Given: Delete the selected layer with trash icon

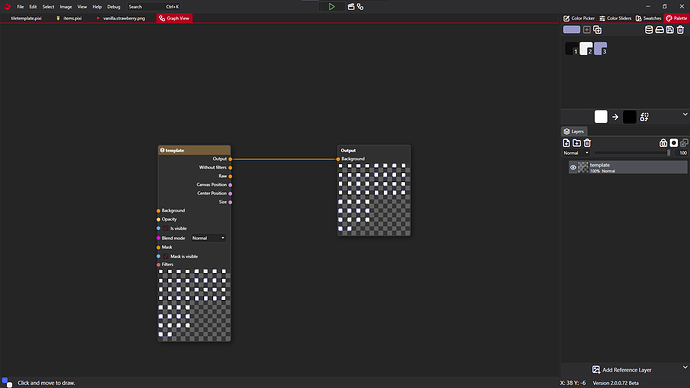Looking at the screenshot, I should click(587, 143).
